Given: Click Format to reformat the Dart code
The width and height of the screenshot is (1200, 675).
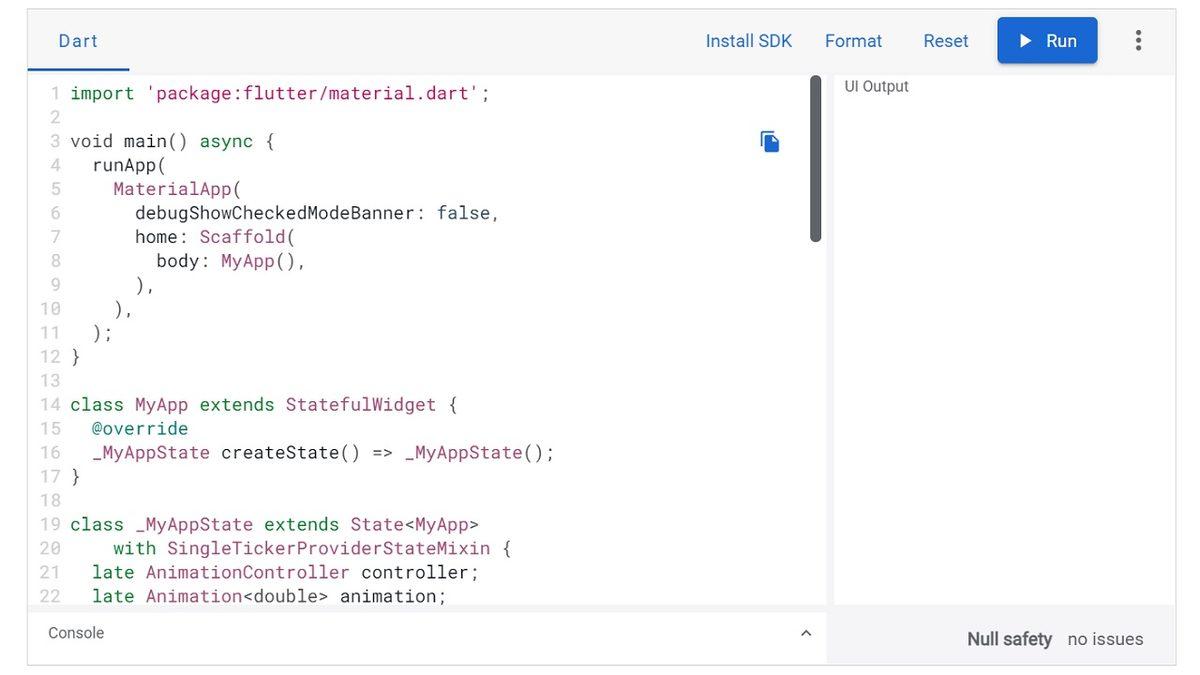Looking at the screenshot, I should coord(853,39).
